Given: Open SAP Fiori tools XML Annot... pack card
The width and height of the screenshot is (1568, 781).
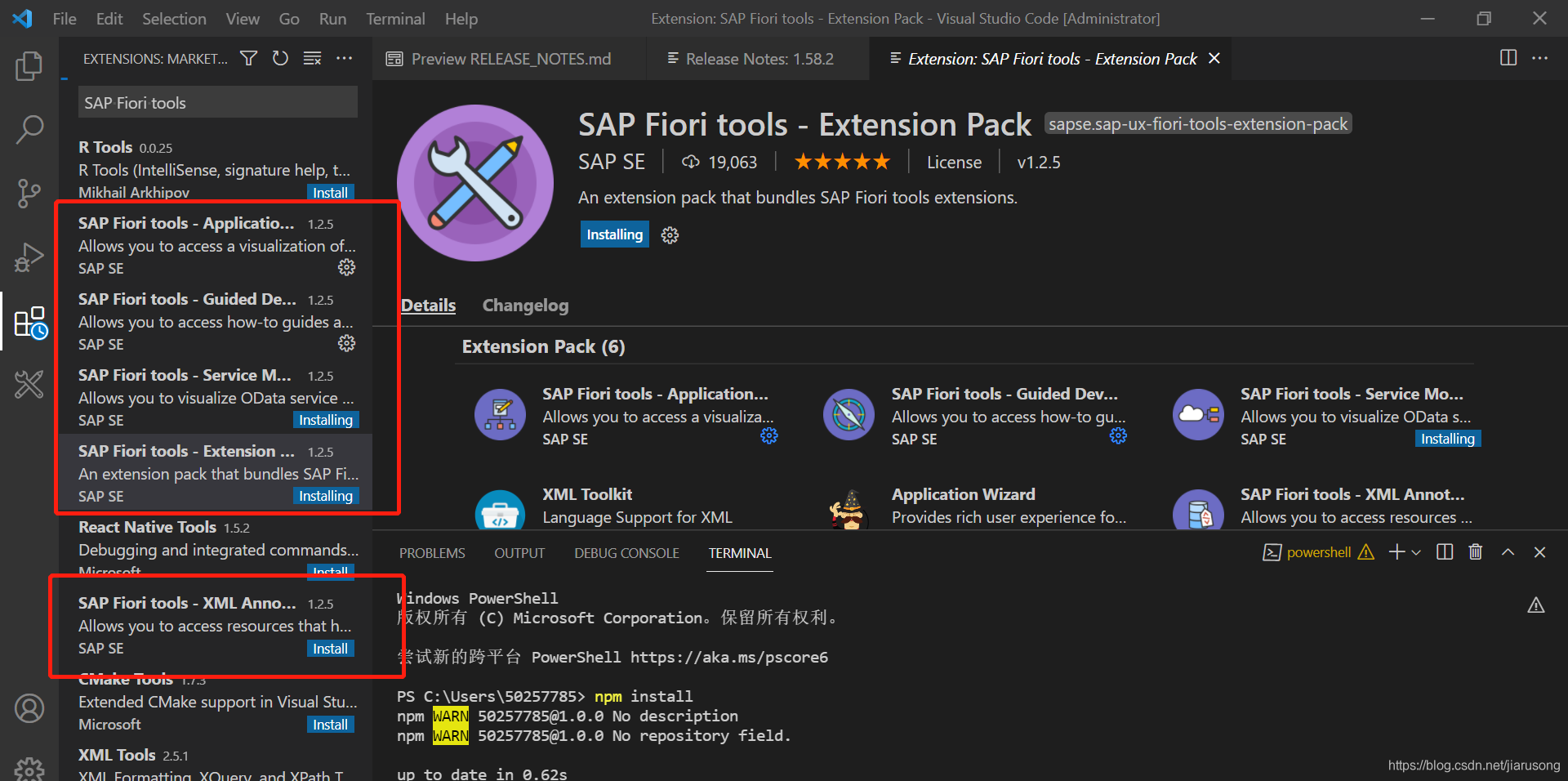Looking at the screenshot, I should coord(1327,507).
